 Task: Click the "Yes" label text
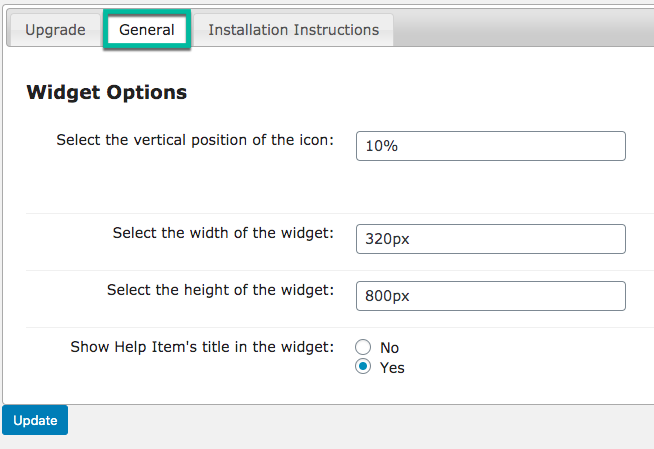(392, 368)
